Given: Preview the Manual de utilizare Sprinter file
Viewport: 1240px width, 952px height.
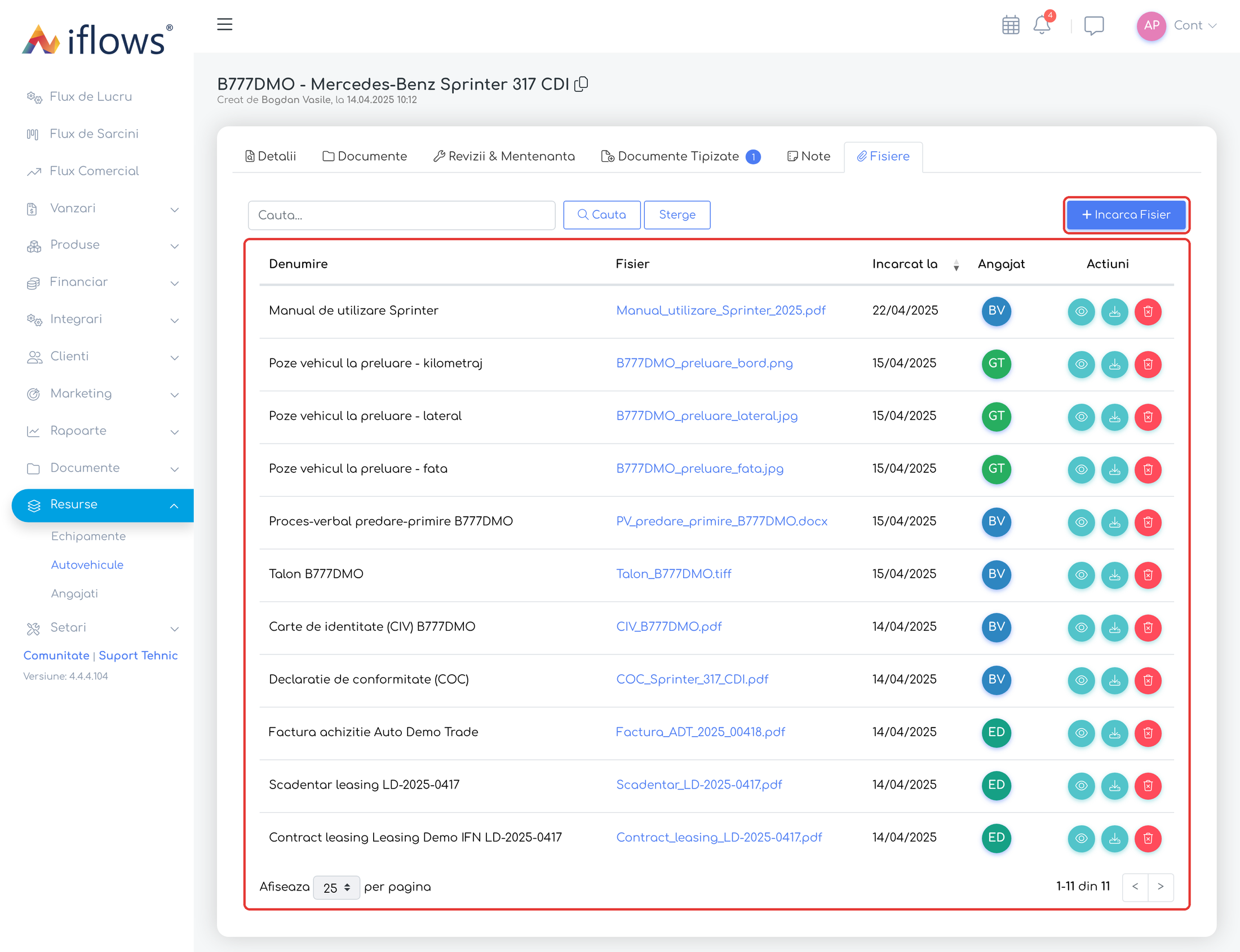Looking at the screenshot, I should [1080, 312].
